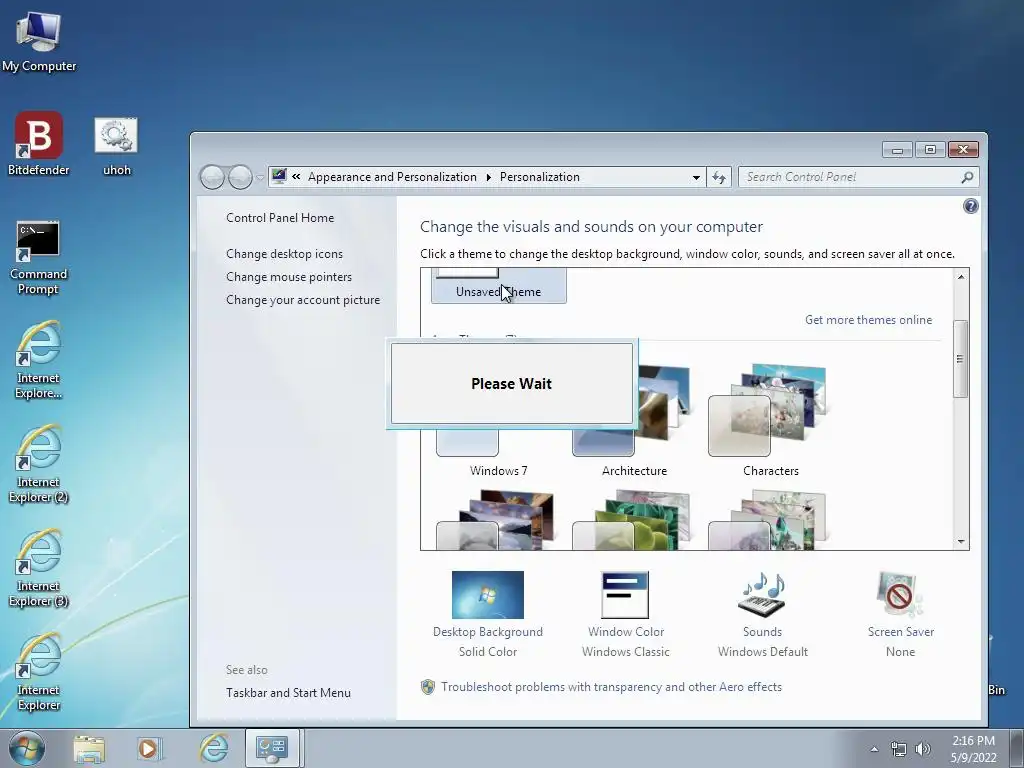The height and width of the screenshot is (768, 1024).
Task: Launch Bitdefender from the desktop
Action: [39, 143]
